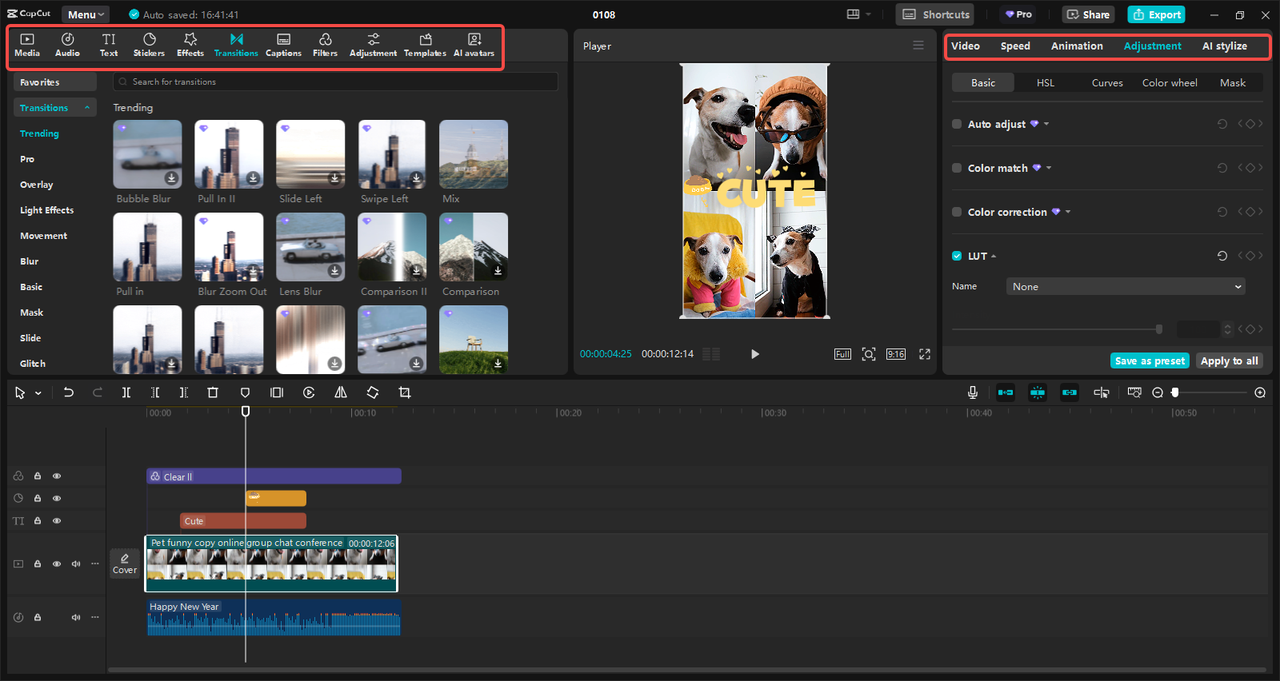Image resolution: width=1280 pixels, height=681 pixels.
Task: Click the Share button
Action: (1088, 15)
